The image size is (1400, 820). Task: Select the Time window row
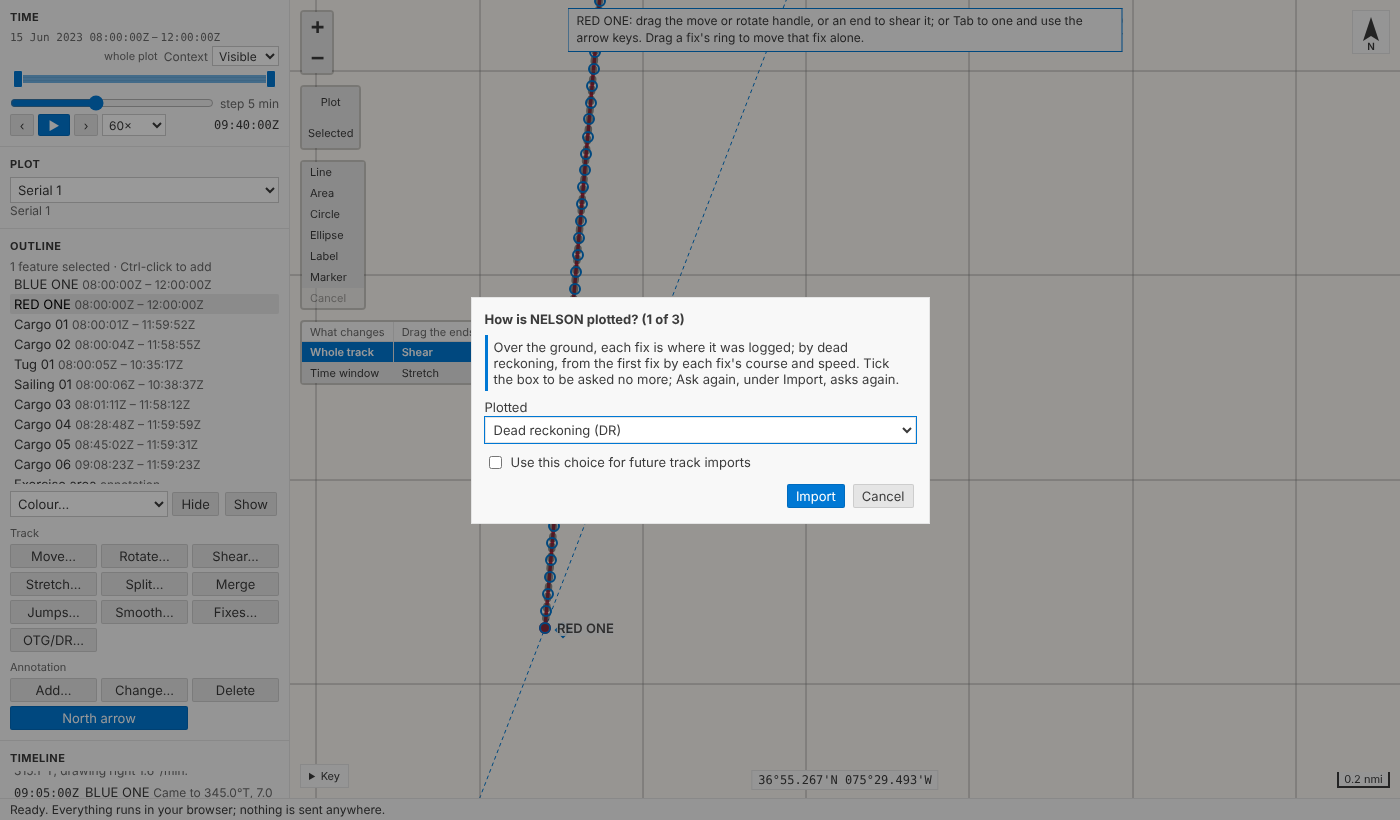point(347,373)
